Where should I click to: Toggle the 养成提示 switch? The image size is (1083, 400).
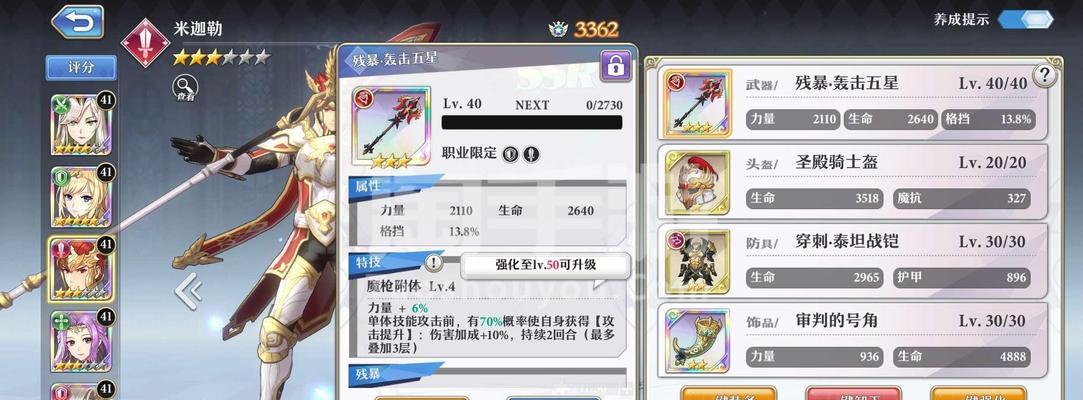(x=1026, y=19)
